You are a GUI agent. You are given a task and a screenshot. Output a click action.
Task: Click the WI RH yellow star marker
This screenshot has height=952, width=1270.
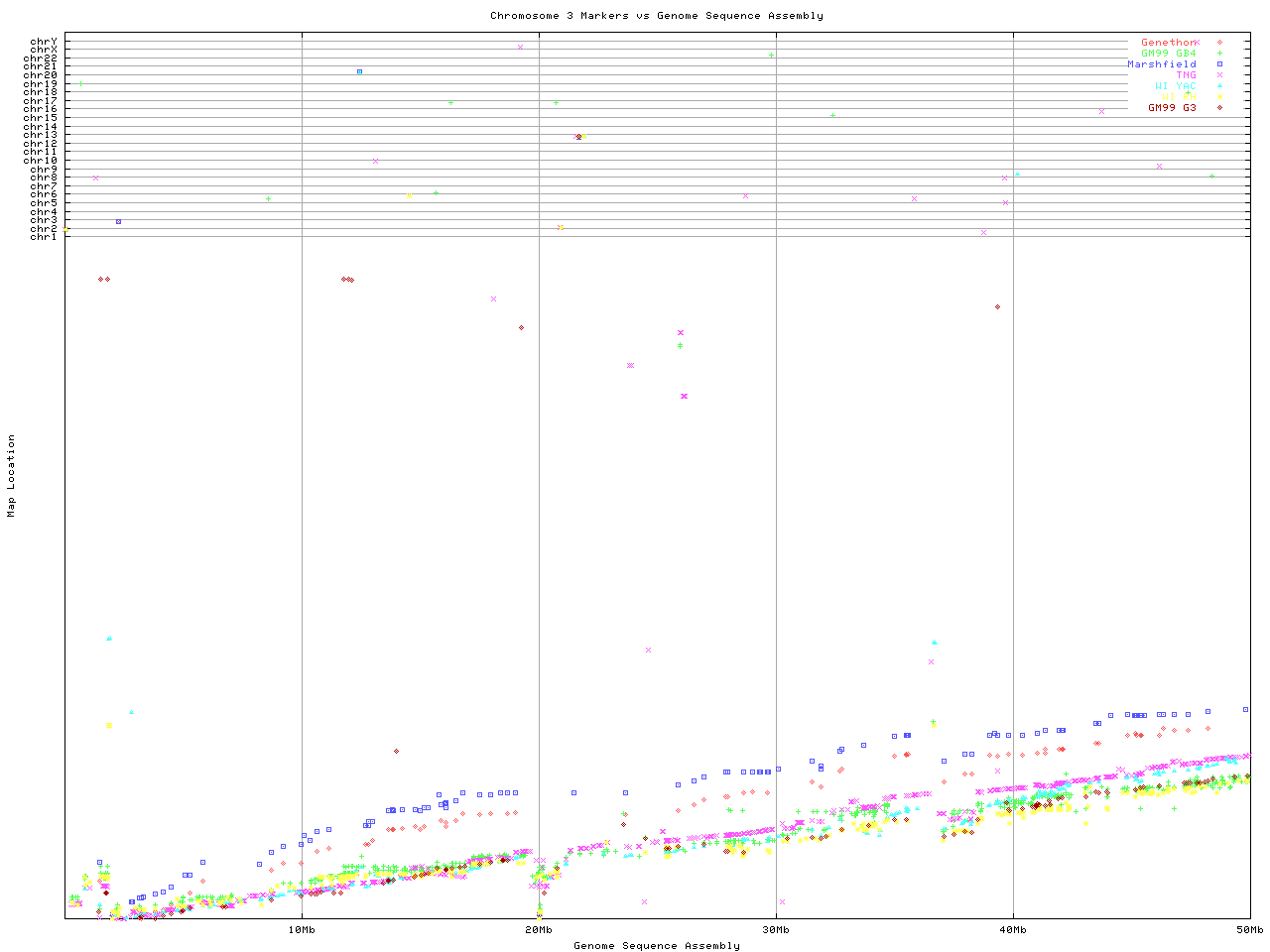point(1219,97)
